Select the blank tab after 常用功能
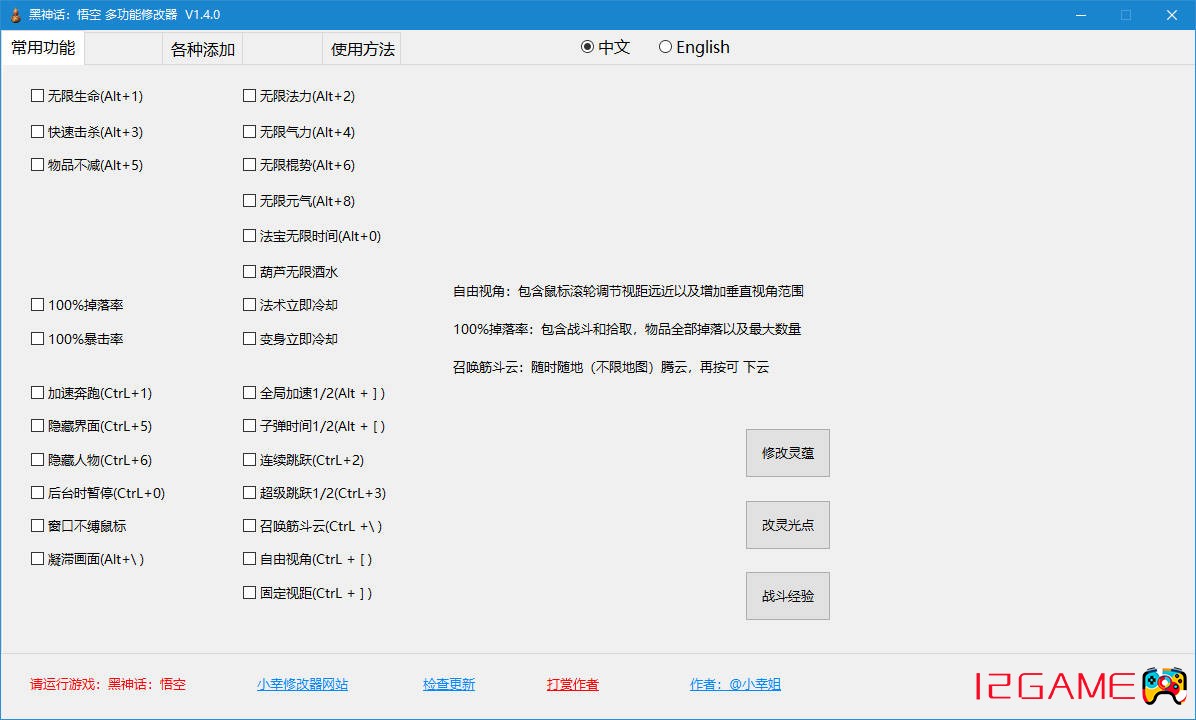Screen dimensions: 1196x720 [x=124, y=50]
